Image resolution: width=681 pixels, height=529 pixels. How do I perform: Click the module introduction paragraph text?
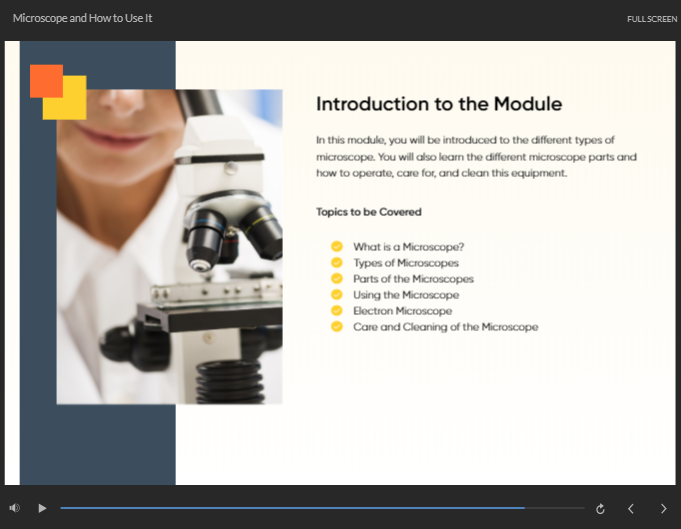click(x=476, y=157)
